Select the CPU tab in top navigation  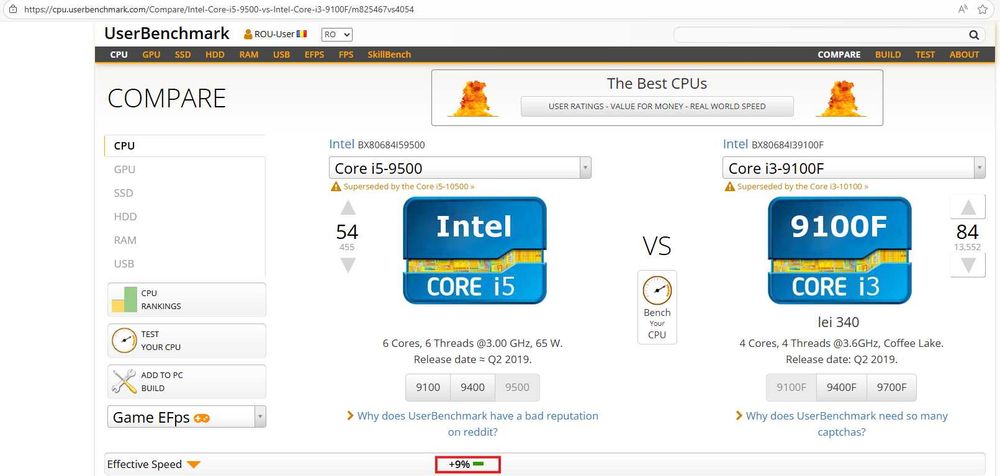pyautogui.click(x=119, y=55)
